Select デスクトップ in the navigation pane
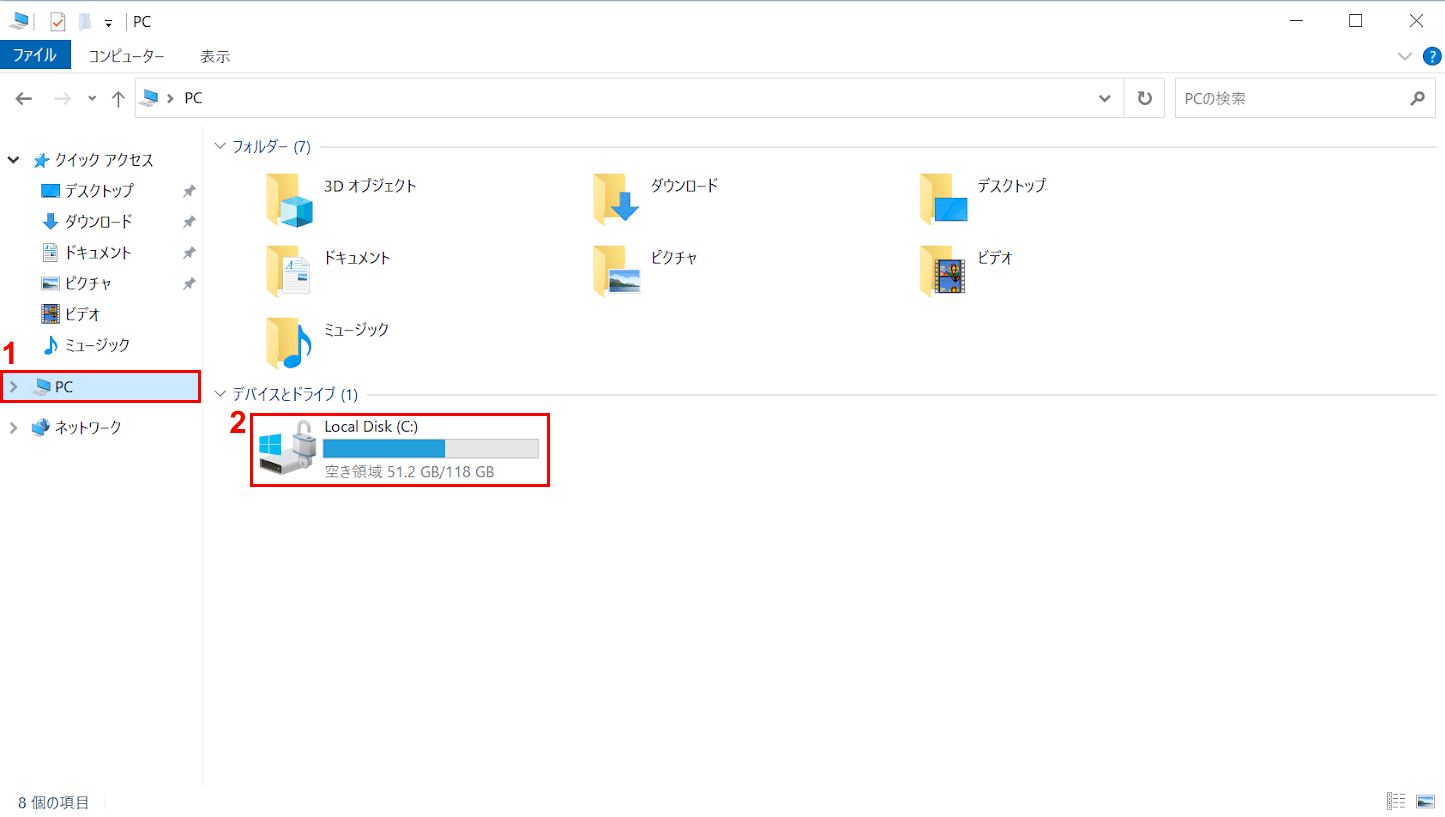Image resolution: width=1445 pixels, height=817 pixels. tap(99, 191)
